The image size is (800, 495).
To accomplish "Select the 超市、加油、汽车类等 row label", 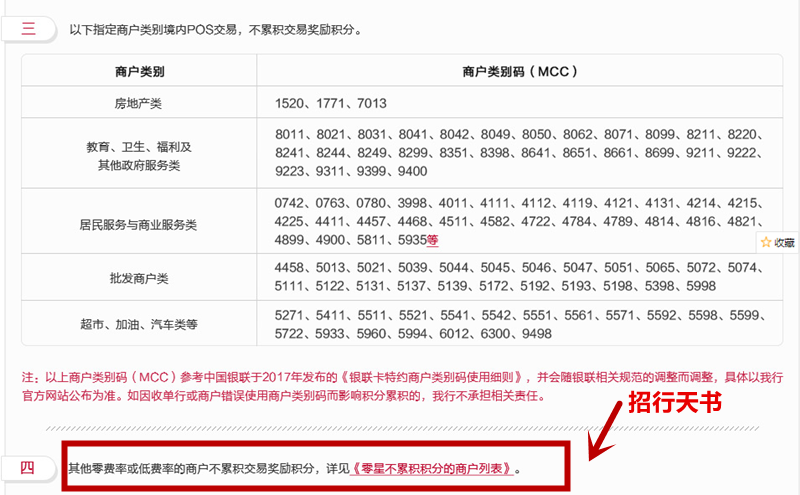I will pos(139,325).
